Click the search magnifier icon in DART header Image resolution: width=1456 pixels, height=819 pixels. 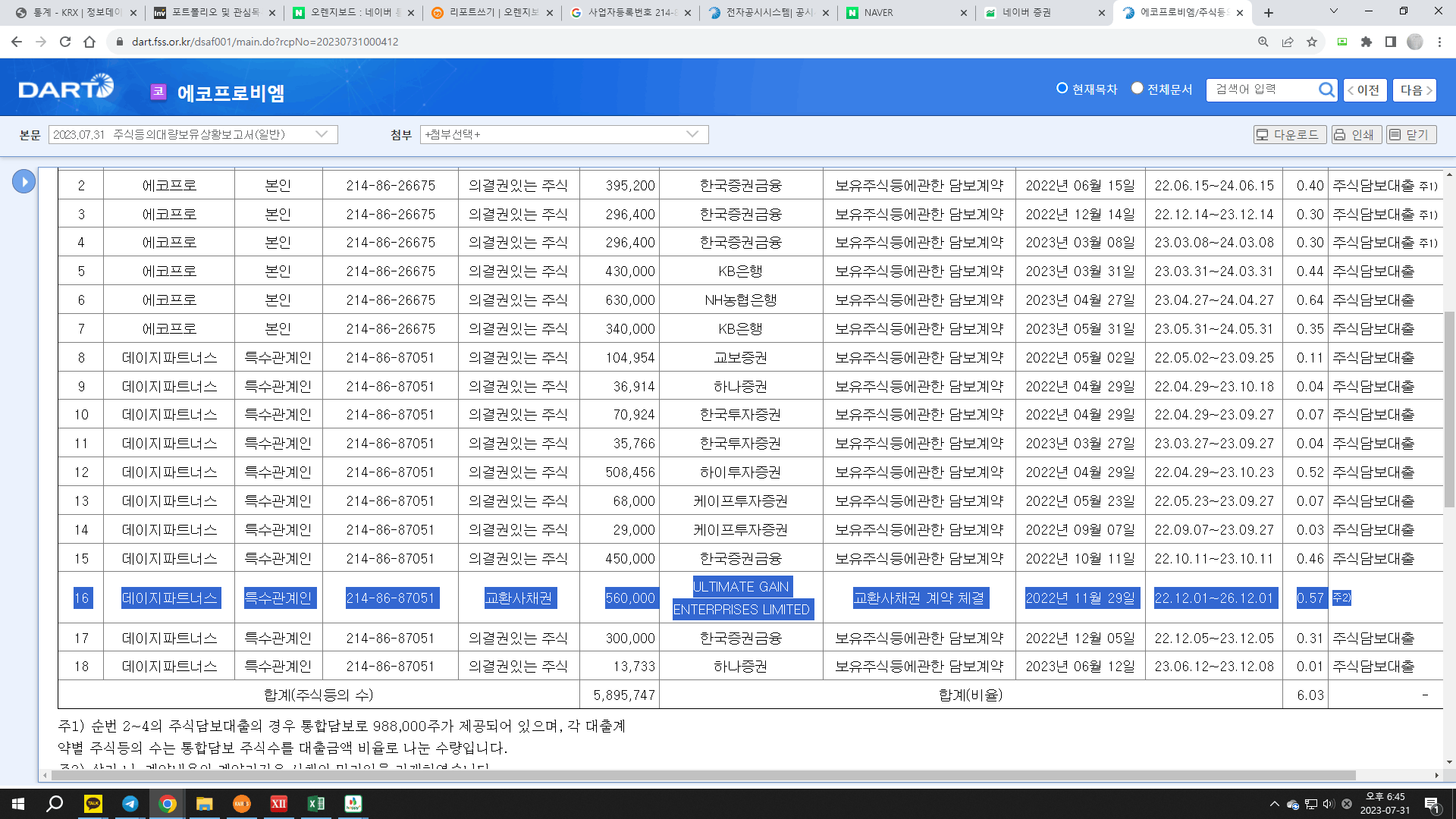1326,89
